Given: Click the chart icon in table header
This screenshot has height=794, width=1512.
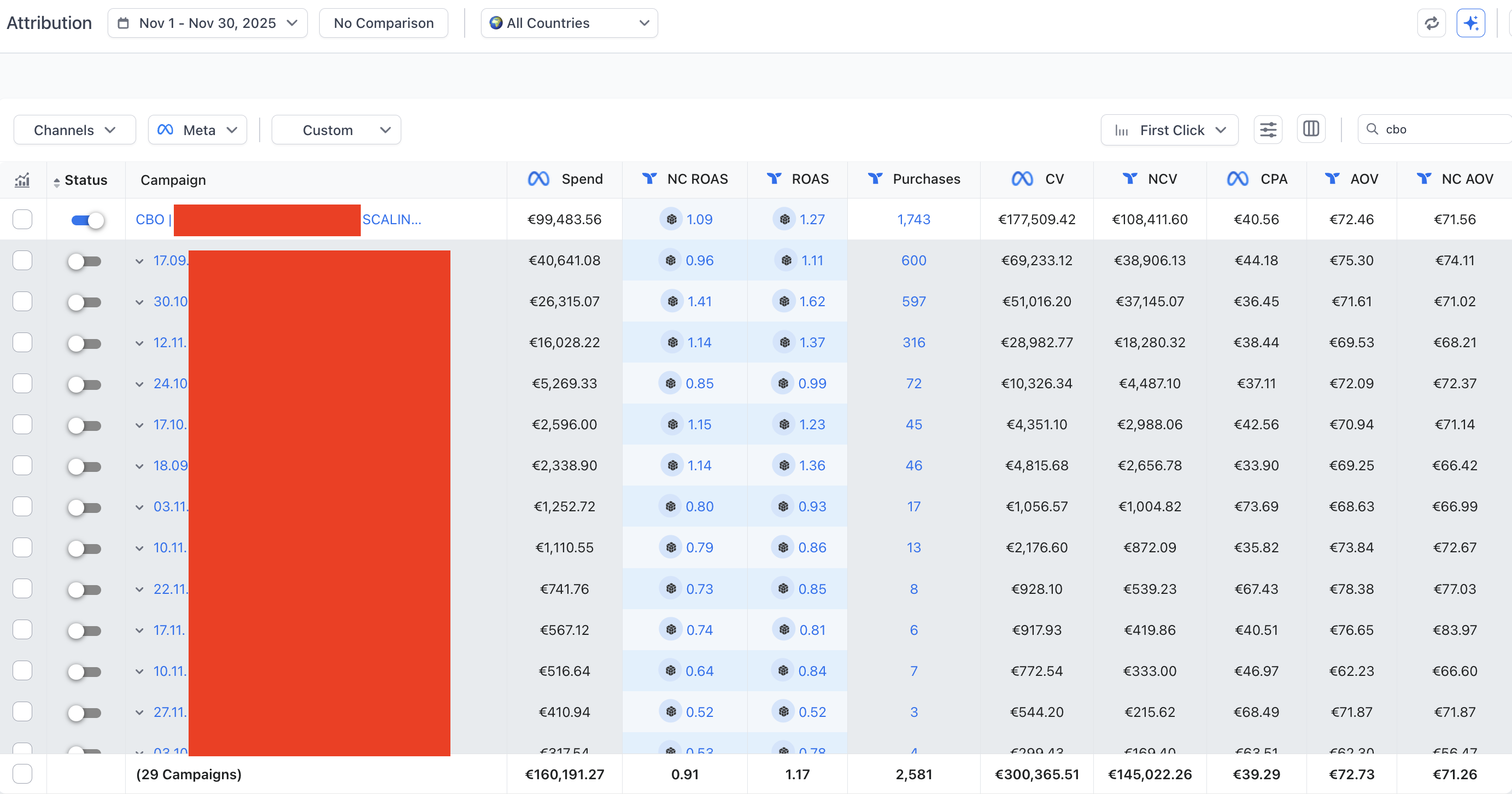Looking at the screenshot, I should (x=22, y=180).
